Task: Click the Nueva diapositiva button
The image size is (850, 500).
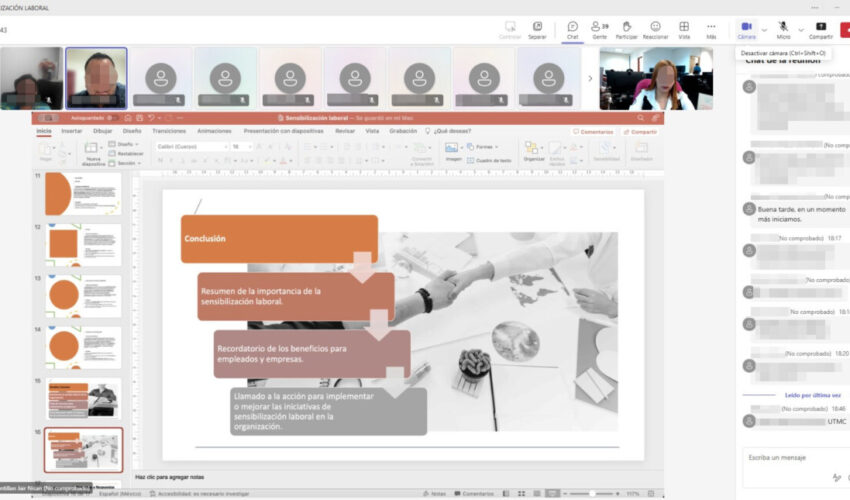Action: click(93, 153)
